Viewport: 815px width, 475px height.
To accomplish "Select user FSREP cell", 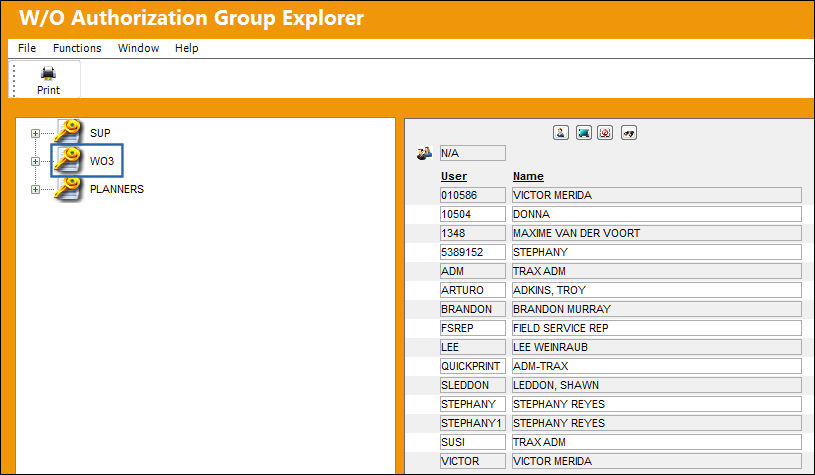I will (472, 328).
